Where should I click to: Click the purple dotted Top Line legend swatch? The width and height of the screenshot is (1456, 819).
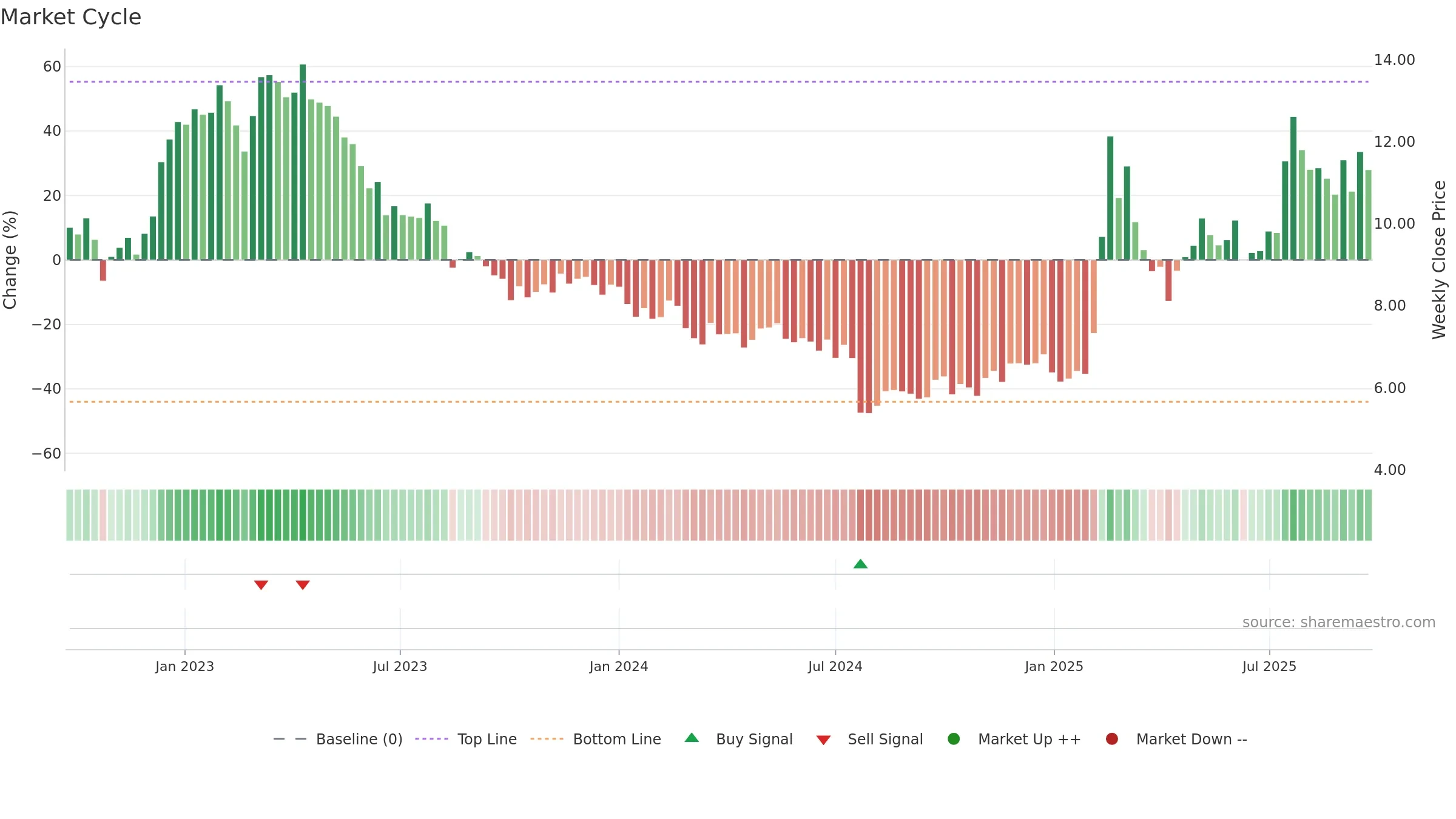(431, 739)
